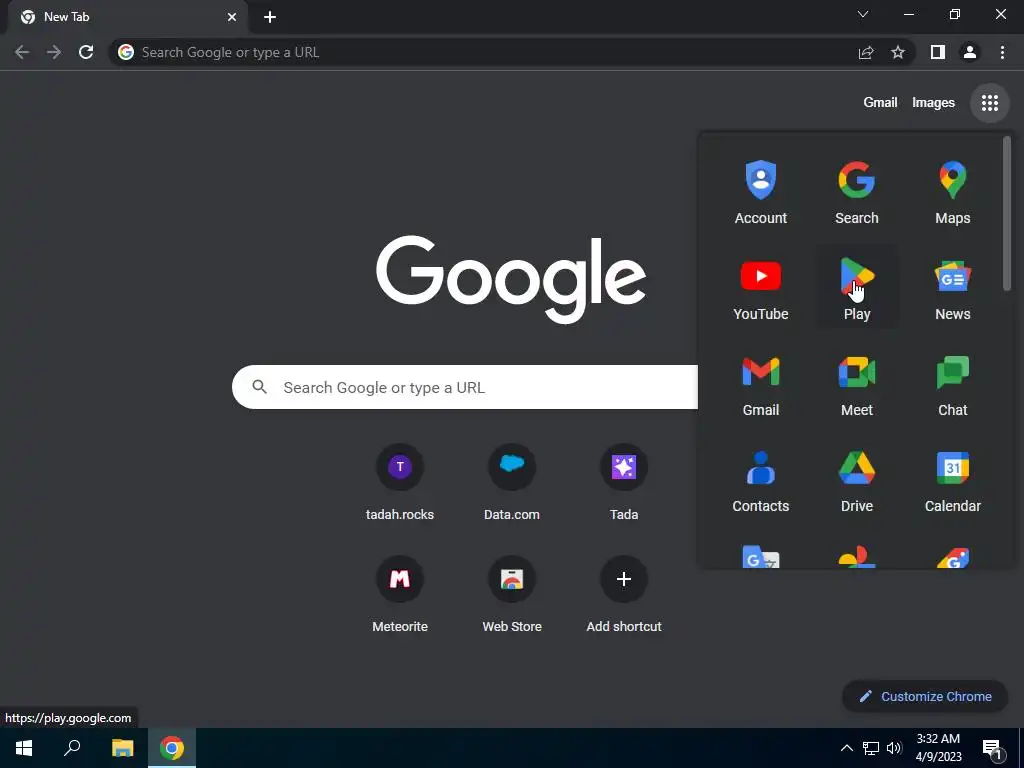Screen dimensions: 1024x768
Task: Open File Explorer from taskbar
Action: 122,748
